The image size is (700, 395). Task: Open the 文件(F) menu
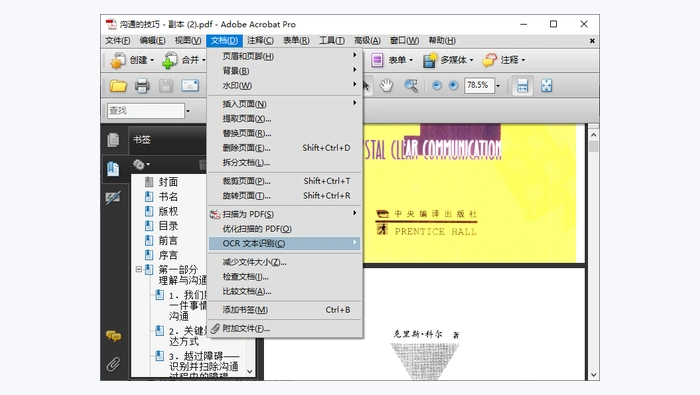pos(117,41)
